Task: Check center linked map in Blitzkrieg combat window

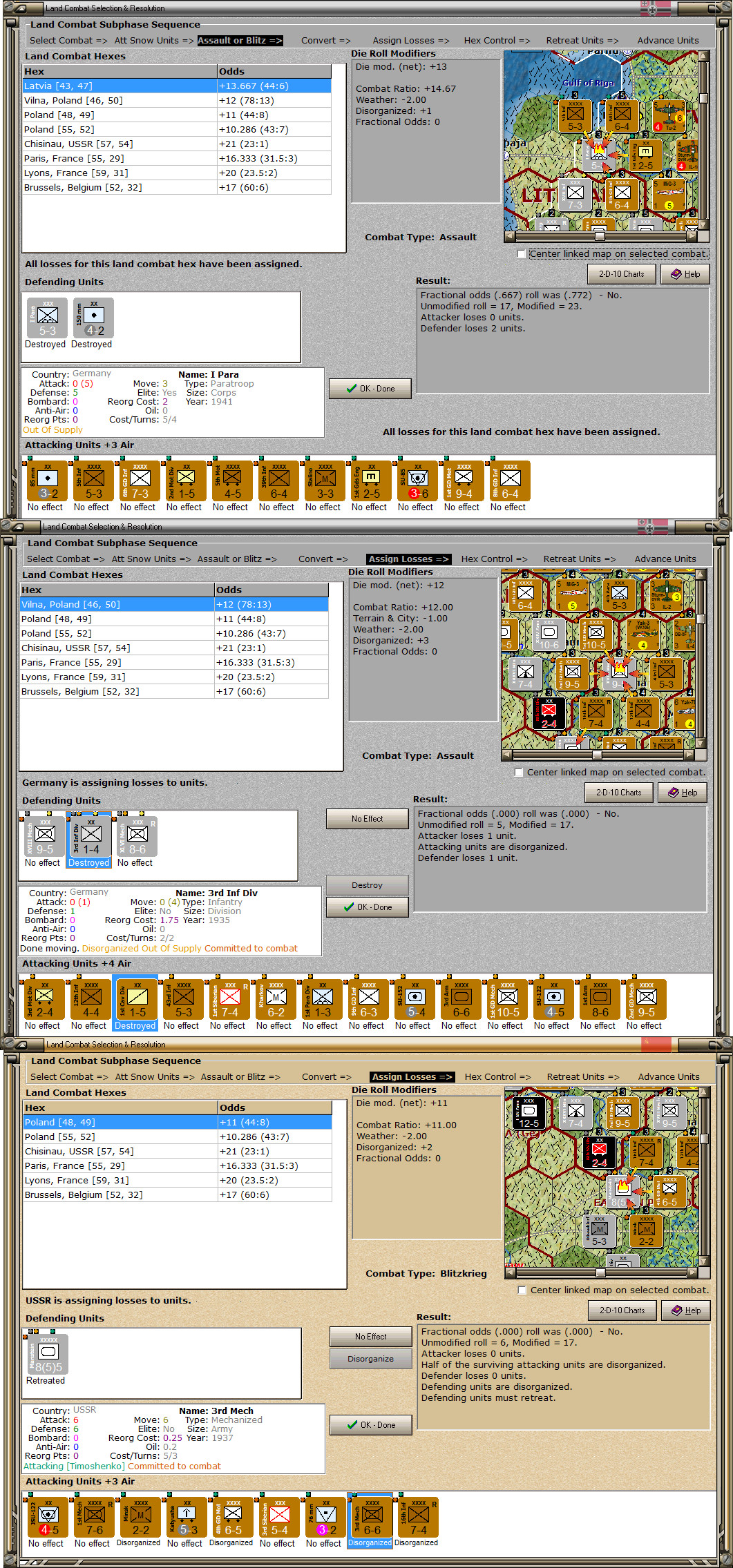Action: 522,1290
